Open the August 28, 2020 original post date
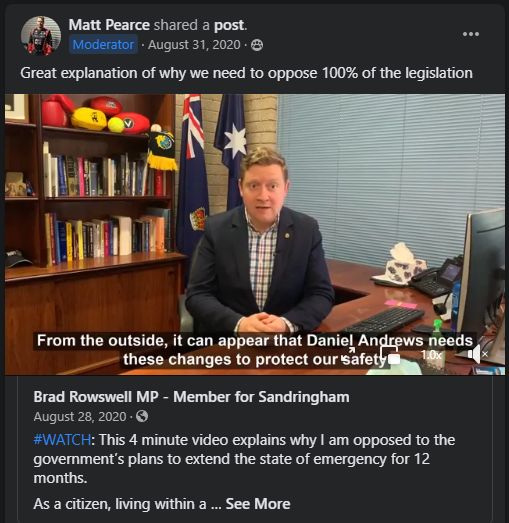The image size is (509, 523). point(80,417)
